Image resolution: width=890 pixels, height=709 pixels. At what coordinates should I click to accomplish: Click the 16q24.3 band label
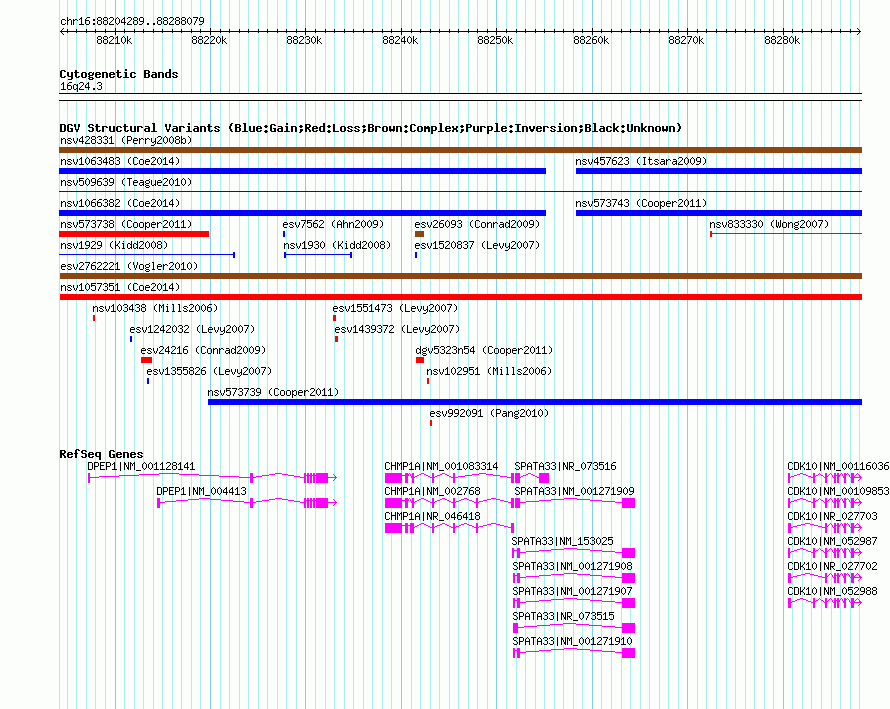81,86
